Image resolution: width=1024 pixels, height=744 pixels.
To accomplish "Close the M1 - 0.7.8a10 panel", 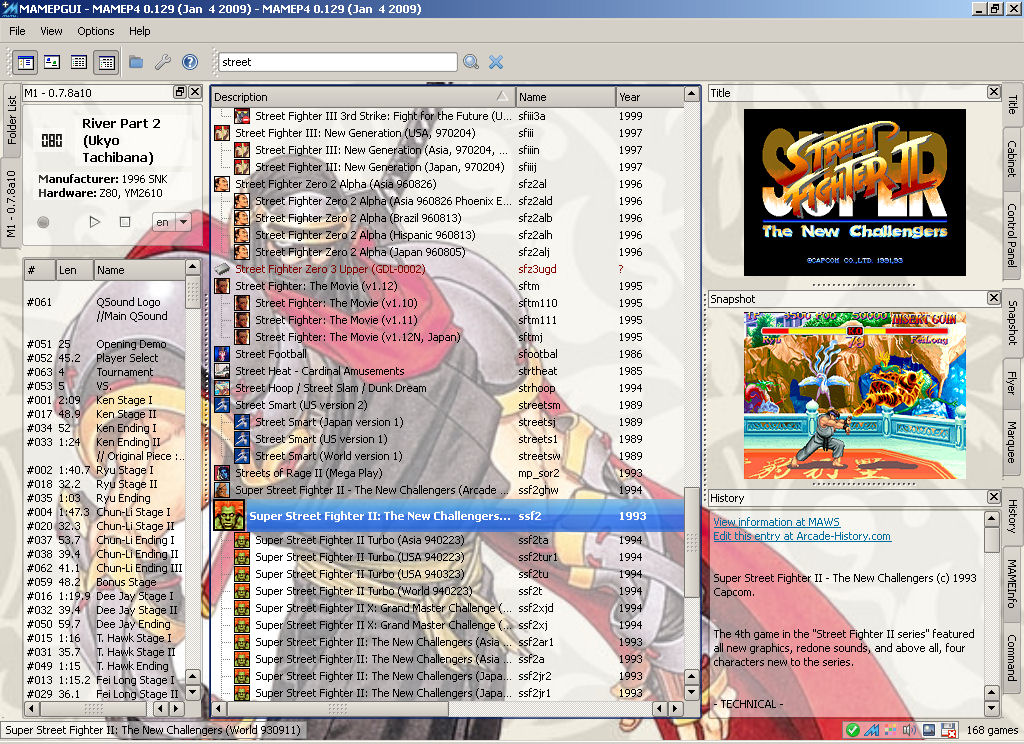I will click(x=195, y=92).
